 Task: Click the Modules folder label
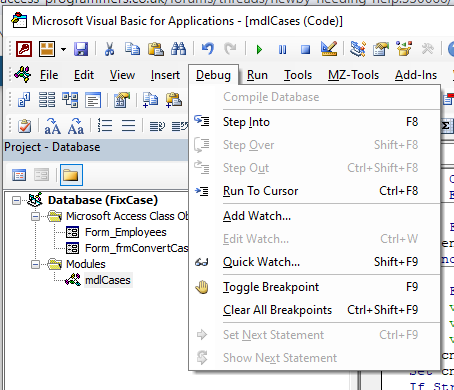86,264
